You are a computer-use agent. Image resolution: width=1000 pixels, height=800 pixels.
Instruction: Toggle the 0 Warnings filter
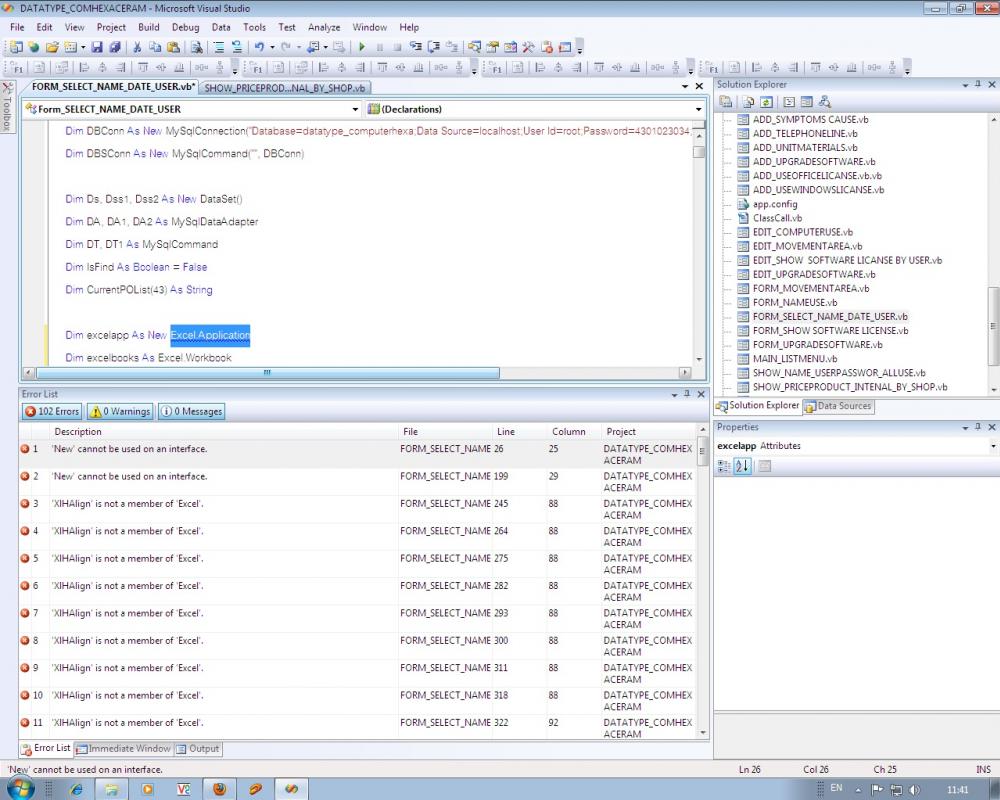120,411
